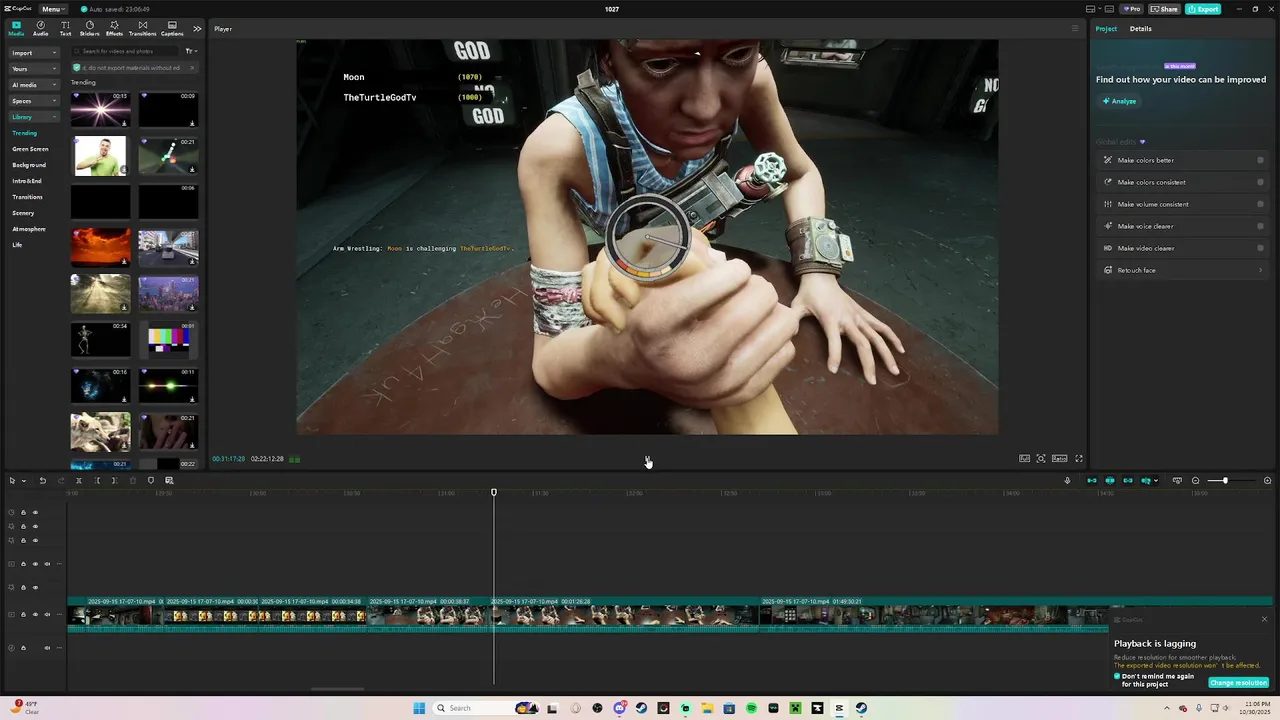Viewport: 1280px width, 720px height.
Task: Click the Pro upgrade button
Action: point(1132,9)
